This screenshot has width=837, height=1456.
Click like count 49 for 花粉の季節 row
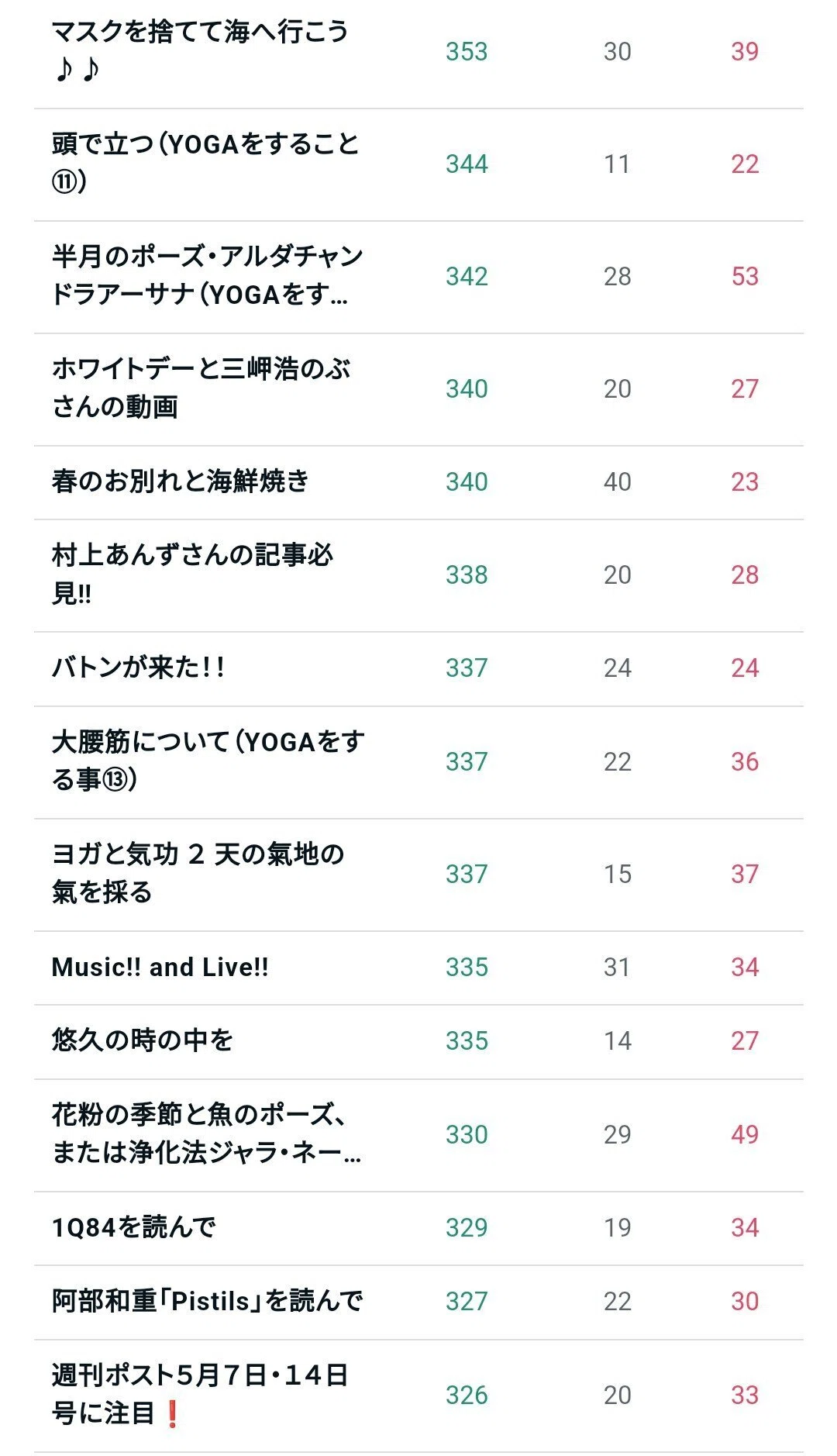click(745, 1134)
